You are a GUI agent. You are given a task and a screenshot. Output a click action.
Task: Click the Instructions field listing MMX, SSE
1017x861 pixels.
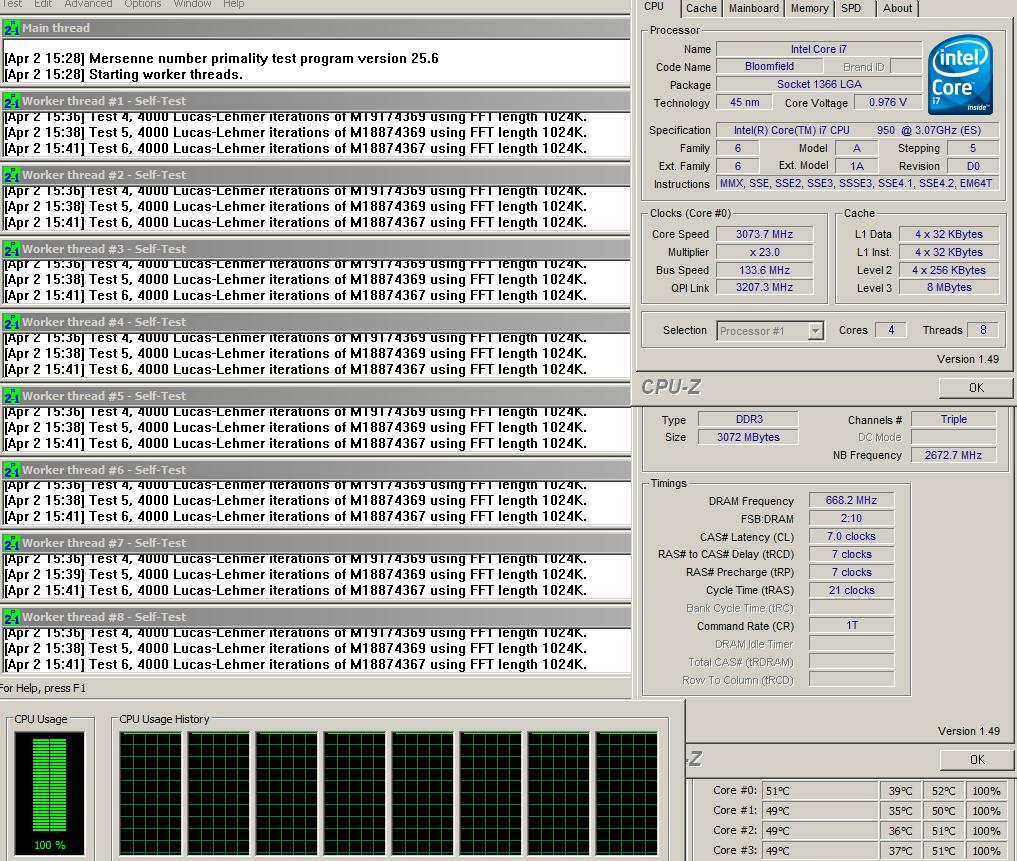[x=855, y=184]
